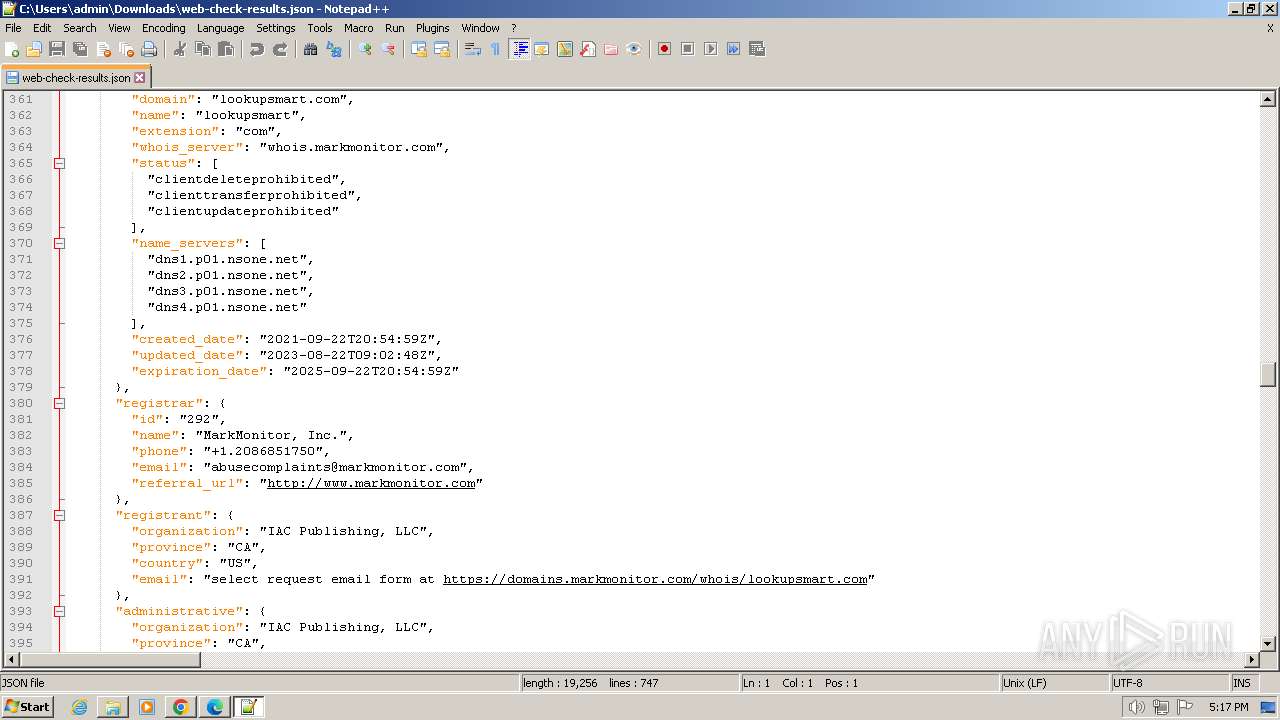1280x720 pixels.
Task: Print the current document
Action: (150, 49)
